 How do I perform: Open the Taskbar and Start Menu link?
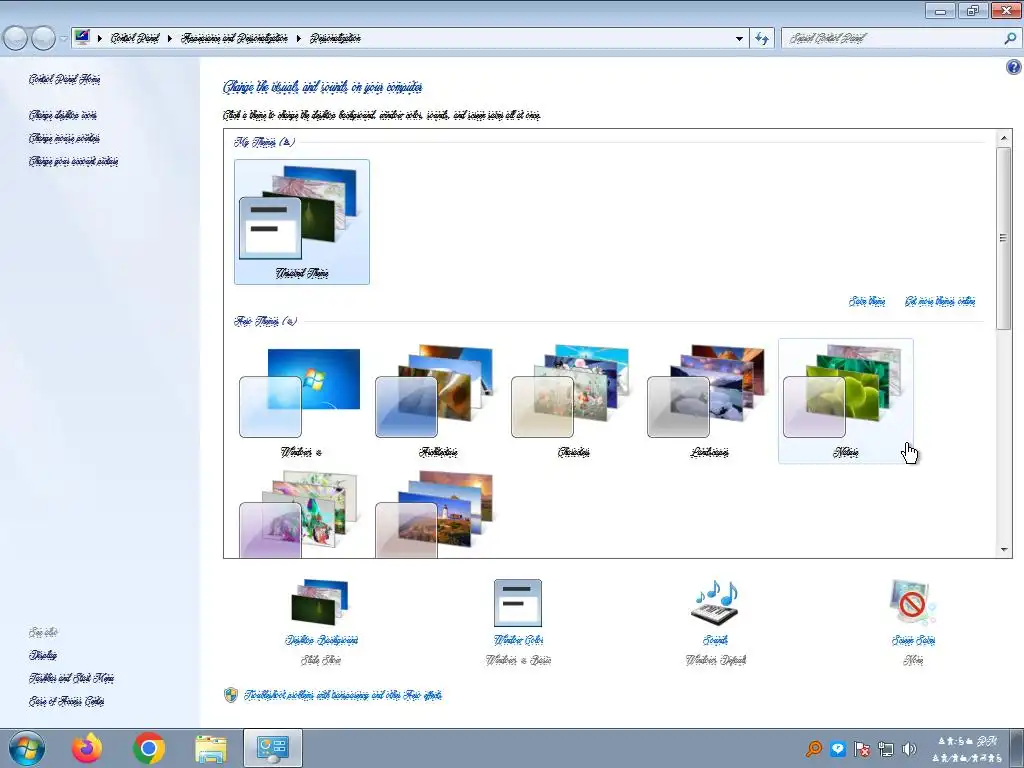(71, 678)
